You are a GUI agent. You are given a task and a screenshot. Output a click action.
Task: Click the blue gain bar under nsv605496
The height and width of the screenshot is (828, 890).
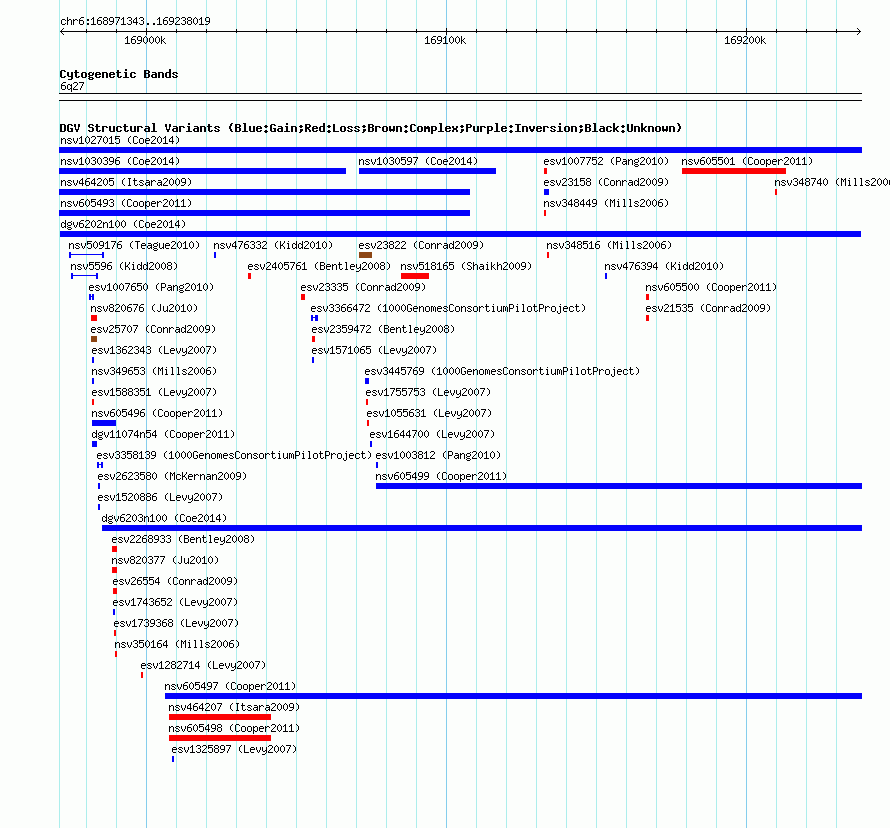pyautogui.click(x=104, y=423)
